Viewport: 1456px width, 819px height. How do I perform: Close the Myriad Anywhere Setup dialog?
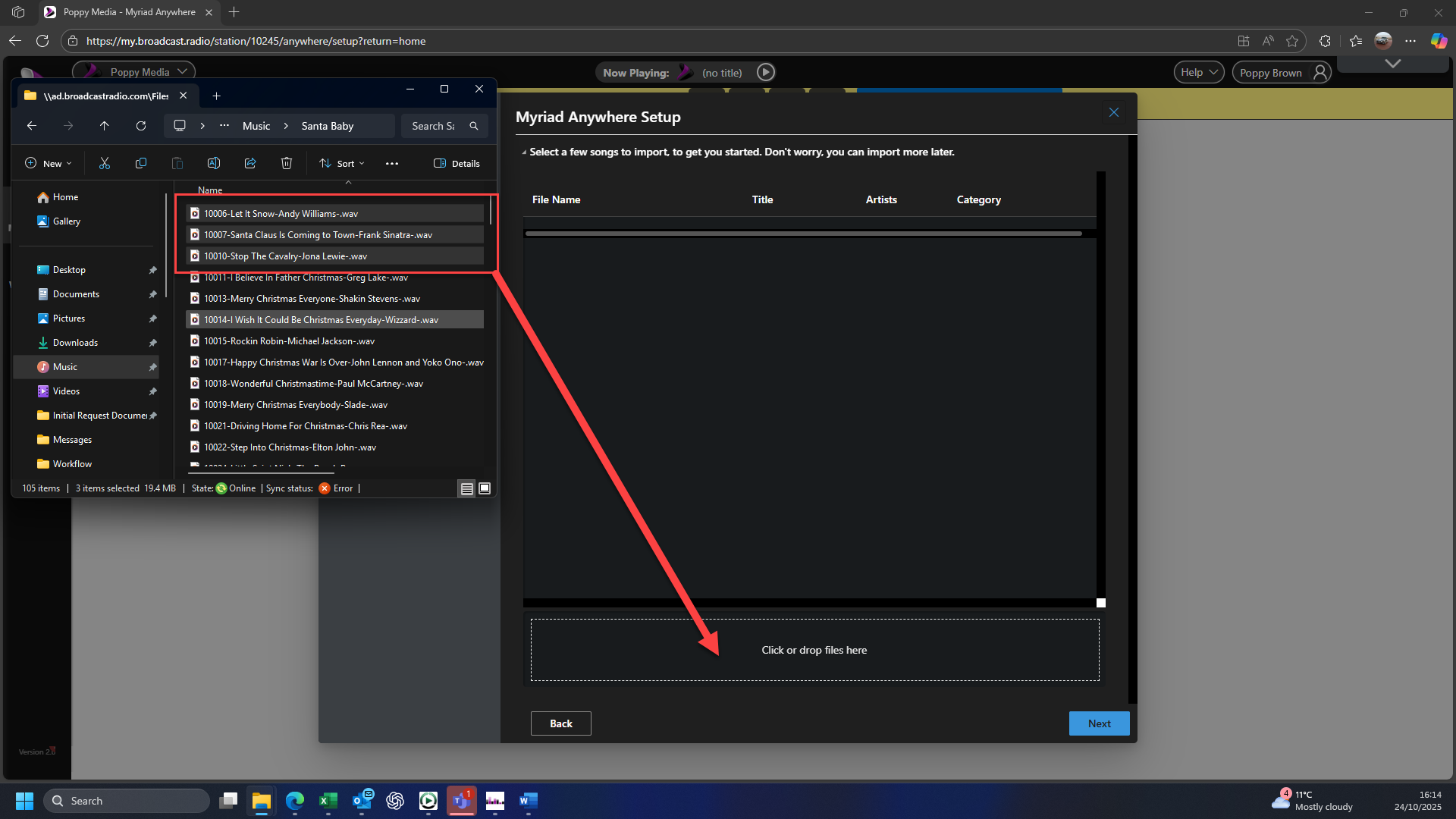point(1113,112)
